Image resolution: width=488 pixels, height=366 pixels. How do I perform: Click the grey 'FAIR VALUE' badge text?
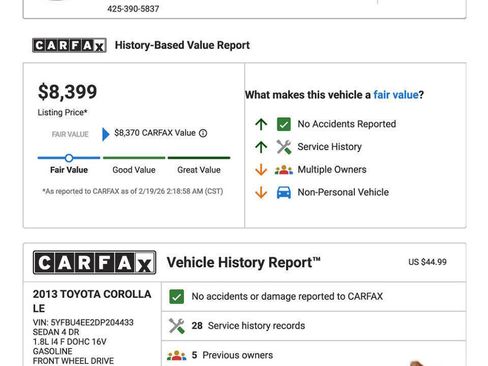tap(70, 134)
